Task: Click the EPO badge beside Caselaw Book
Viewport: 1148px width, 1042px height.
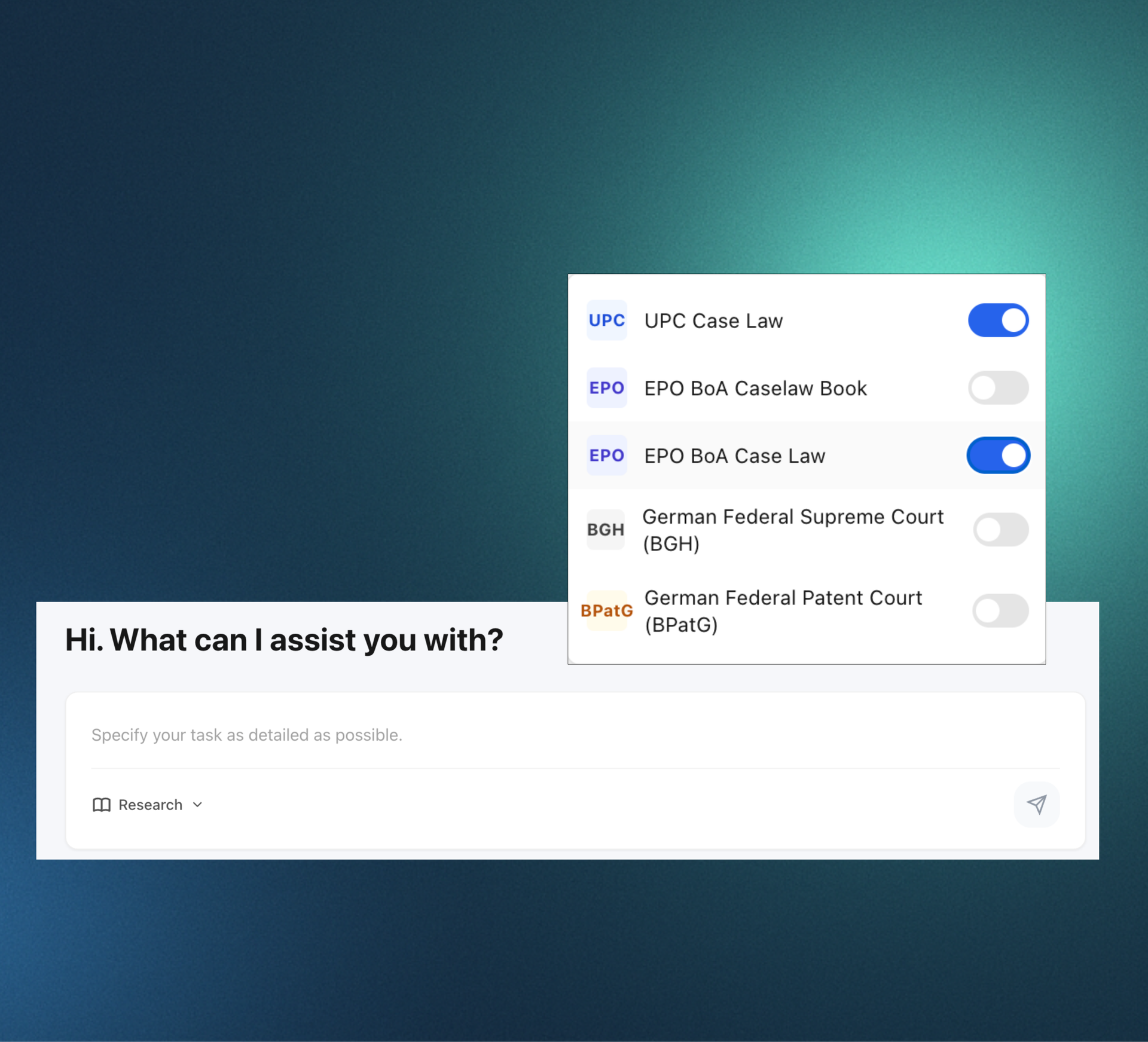Action: [x=606, y=388]
